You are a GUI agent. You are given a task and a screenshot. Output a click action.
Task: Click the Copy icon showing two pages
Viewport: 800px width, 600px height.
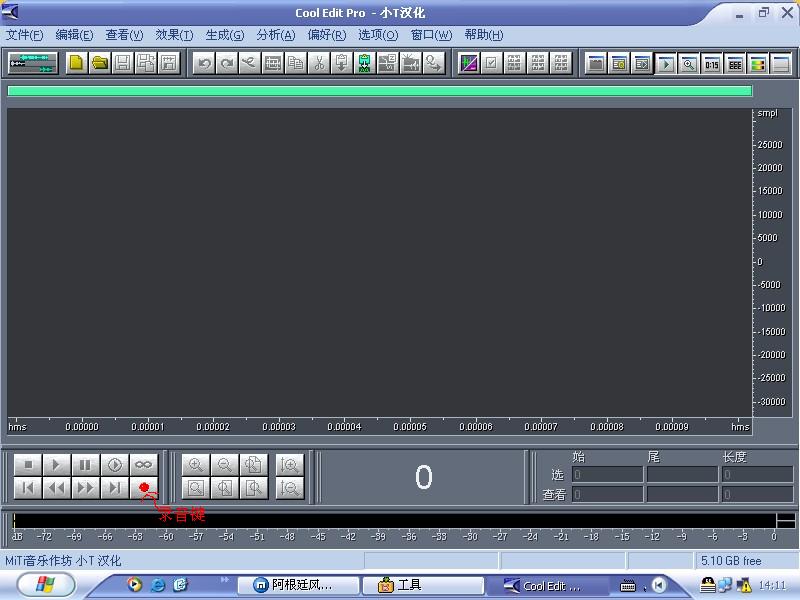(x=296, y=63)
